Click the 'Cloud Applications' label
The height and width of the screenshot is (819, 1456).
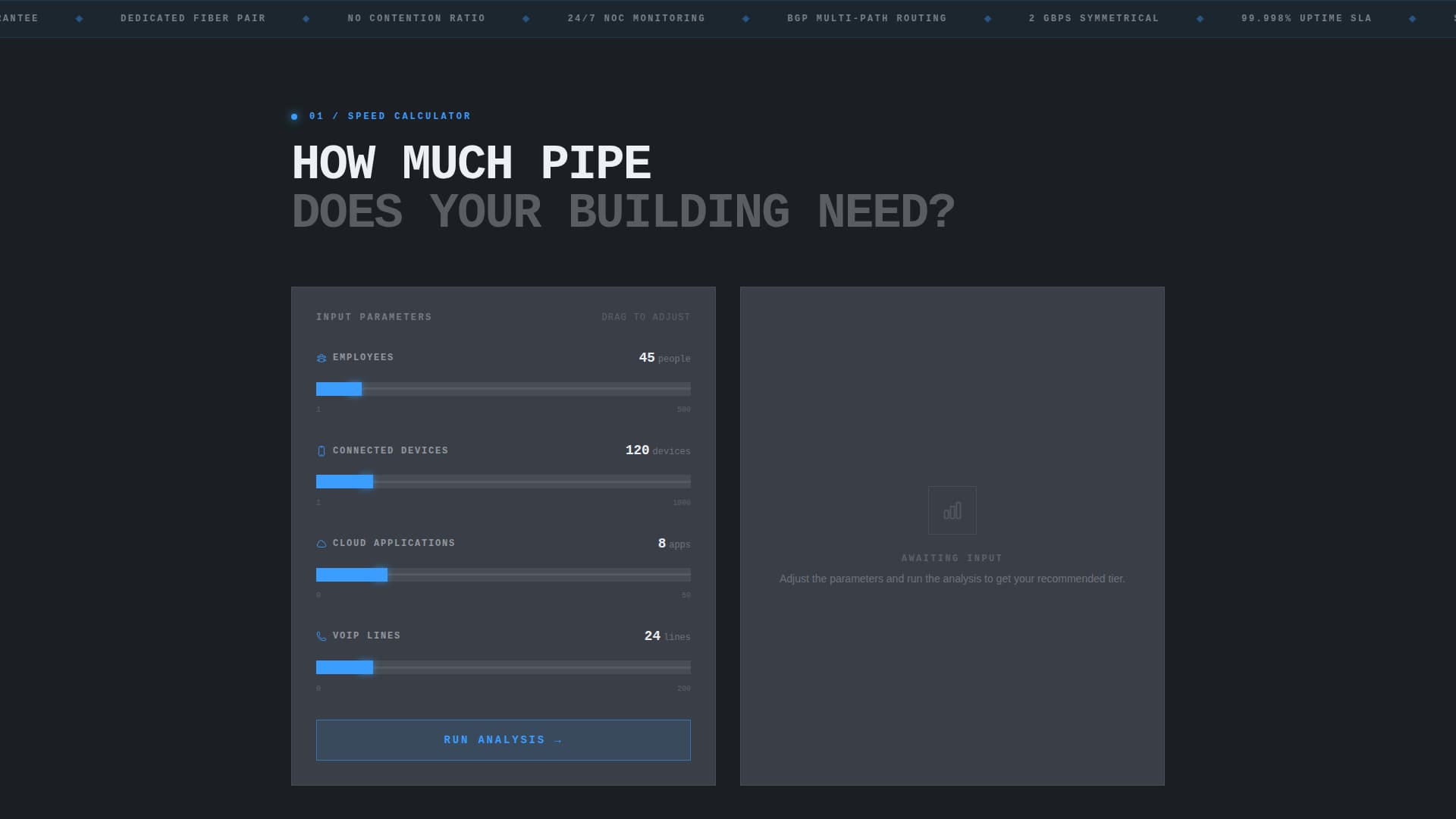[x=394, y=543]
